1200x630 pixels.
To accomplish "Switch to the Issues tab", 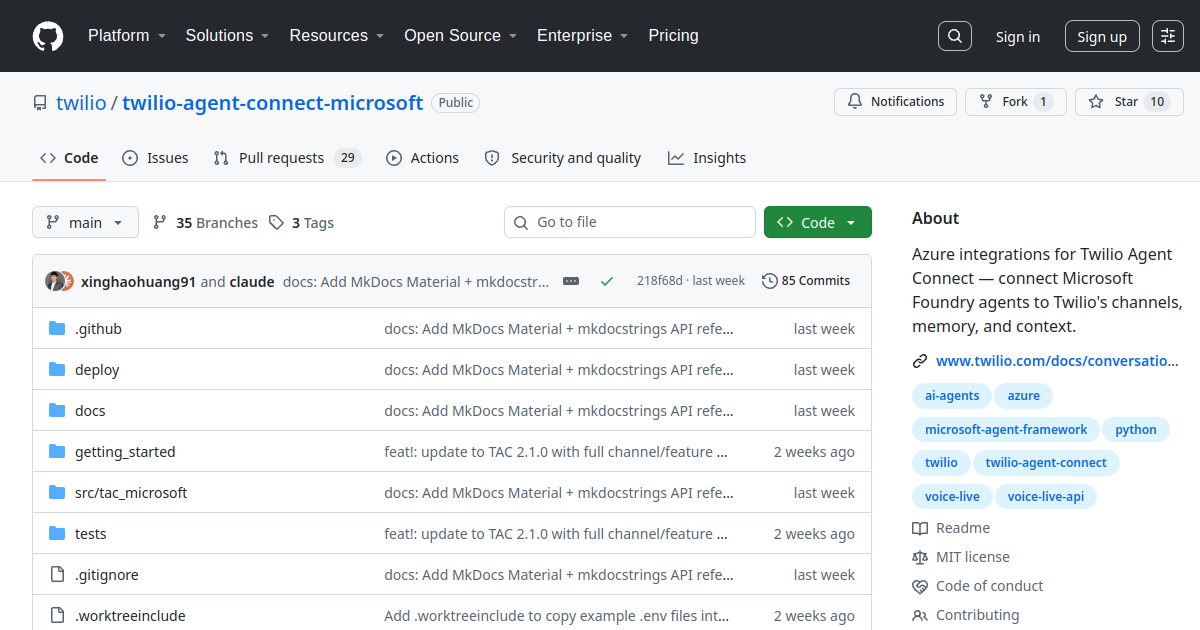I will coord(155,158).
